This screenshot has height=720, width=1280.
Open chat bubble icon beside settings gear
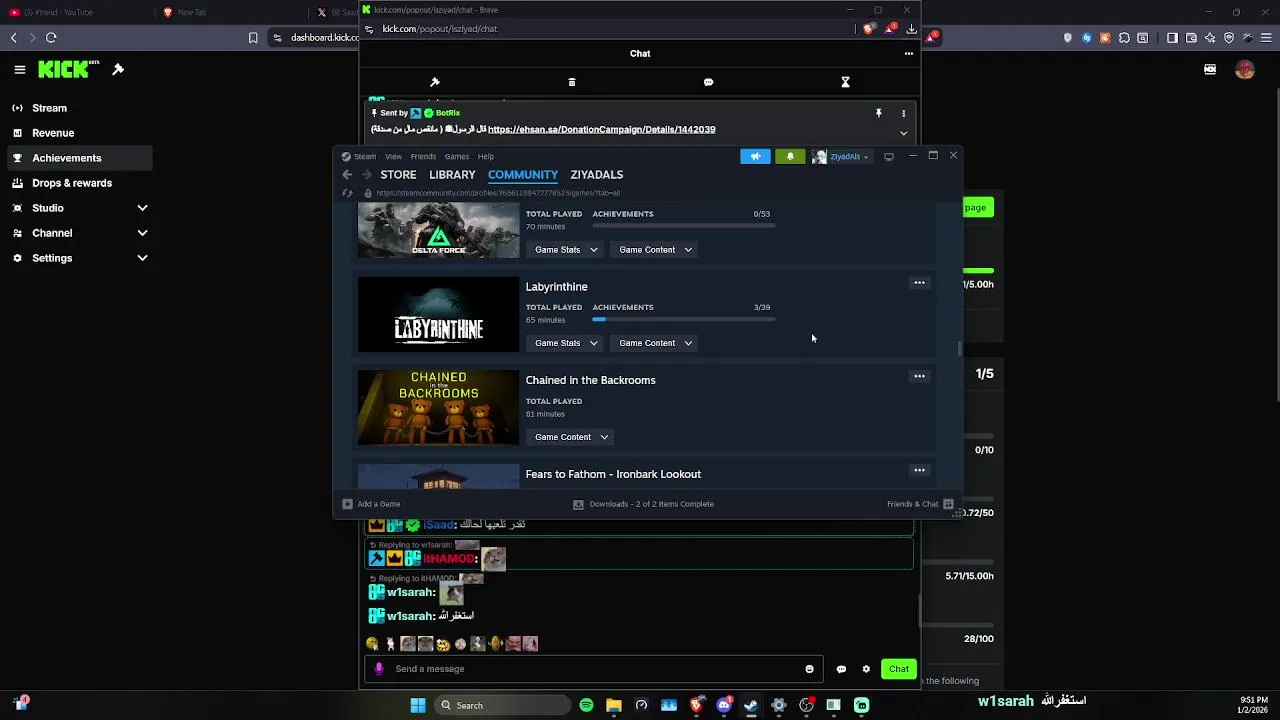tap(841, 669)
